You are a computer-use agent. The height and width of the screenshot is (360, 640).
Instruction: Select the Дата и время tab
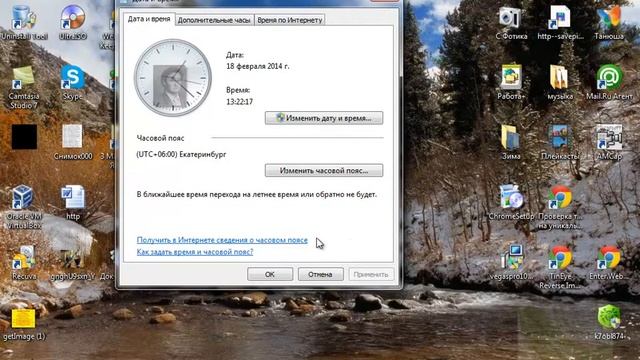coord(149,19)
